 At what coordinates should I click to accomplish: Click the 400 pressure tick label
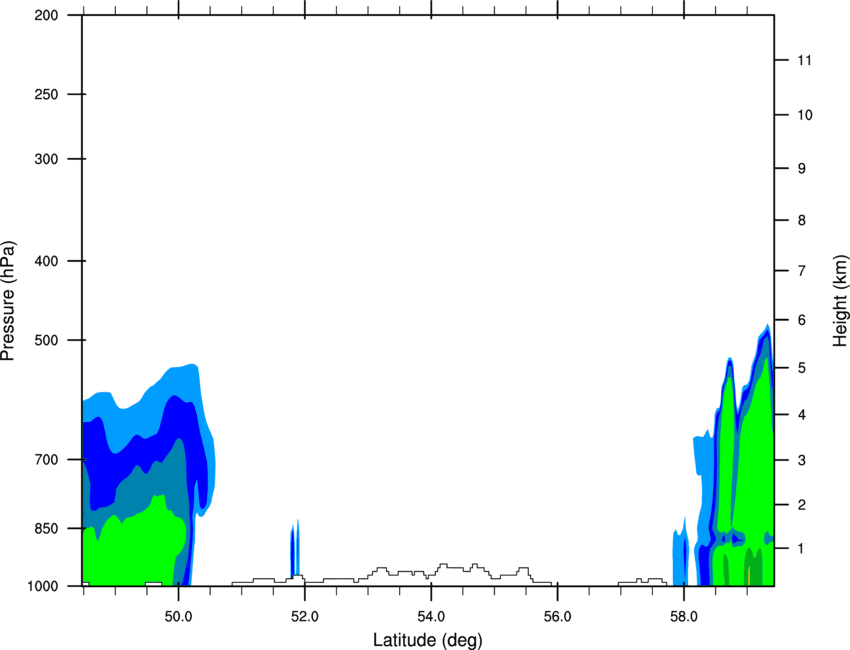click(x=46, y=261)
